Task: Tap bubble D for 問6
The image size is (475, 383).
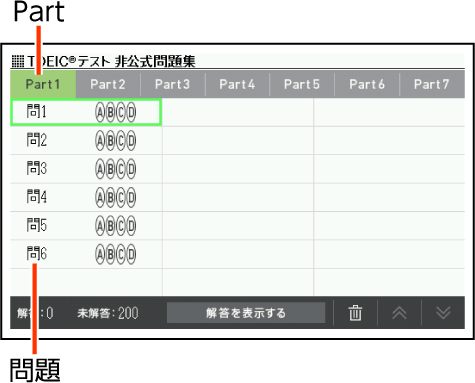Action: pyautogui.click(x=131, y=254)
